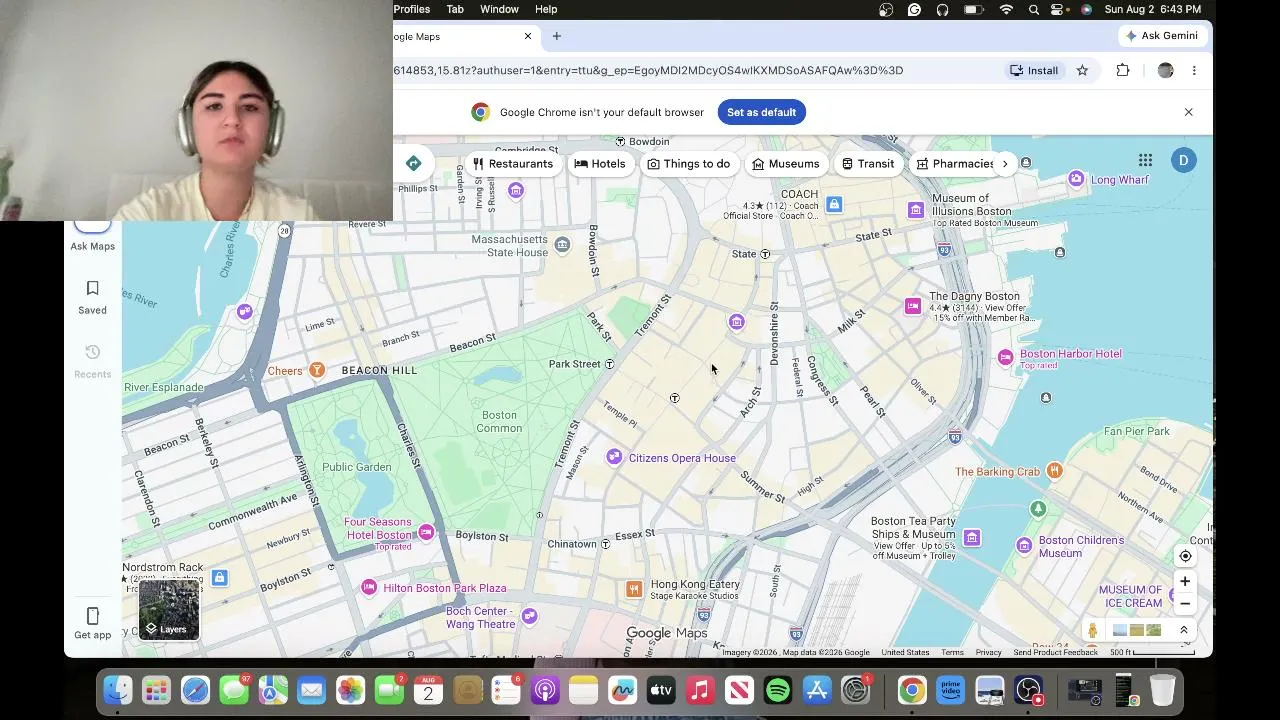
Task: Select the Museum of Illusions Boston pin
Action: 916,209
